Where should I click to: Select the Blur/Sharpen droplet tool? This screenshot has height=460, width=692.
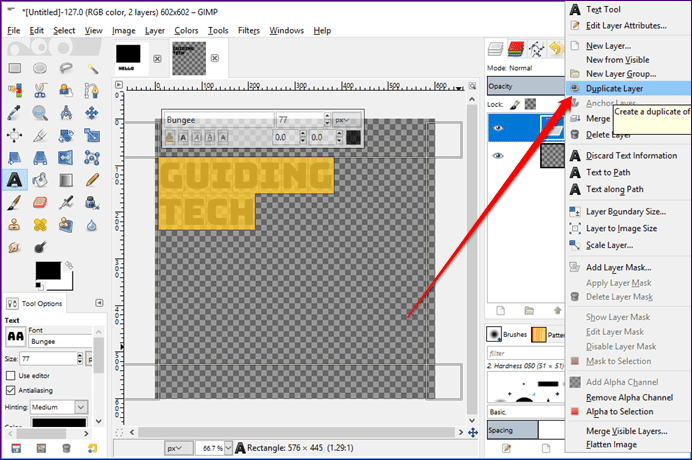[92, 226]
